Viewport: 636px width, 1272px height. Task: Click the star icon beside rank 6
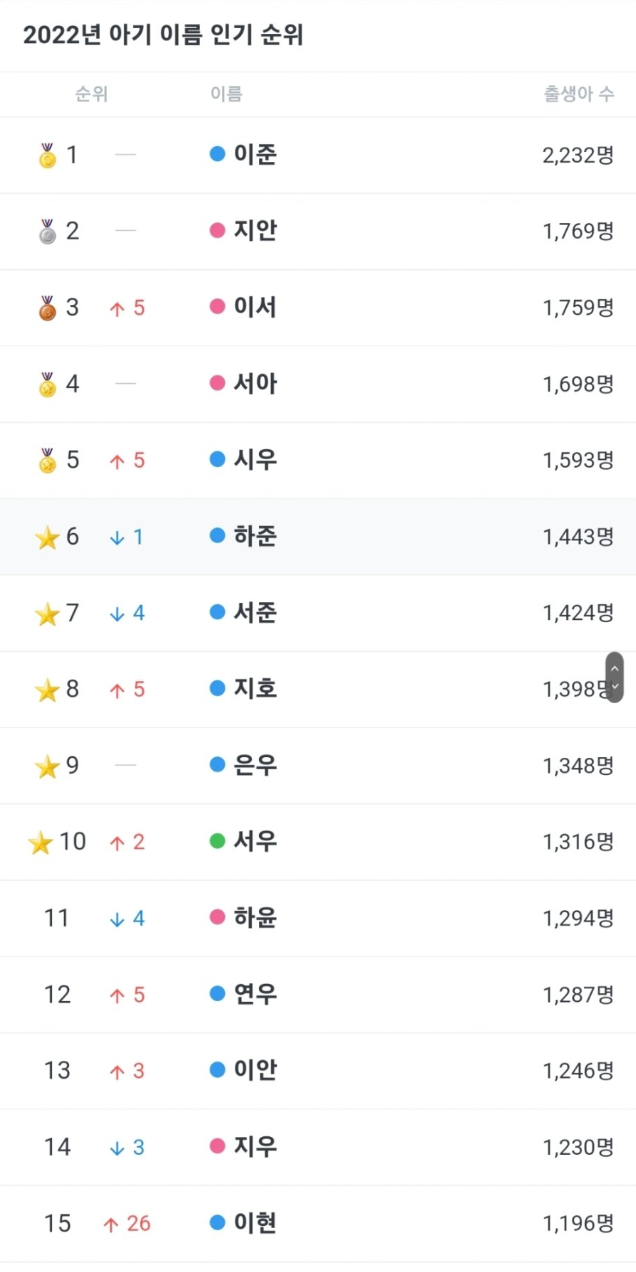(x=47, y=538)
